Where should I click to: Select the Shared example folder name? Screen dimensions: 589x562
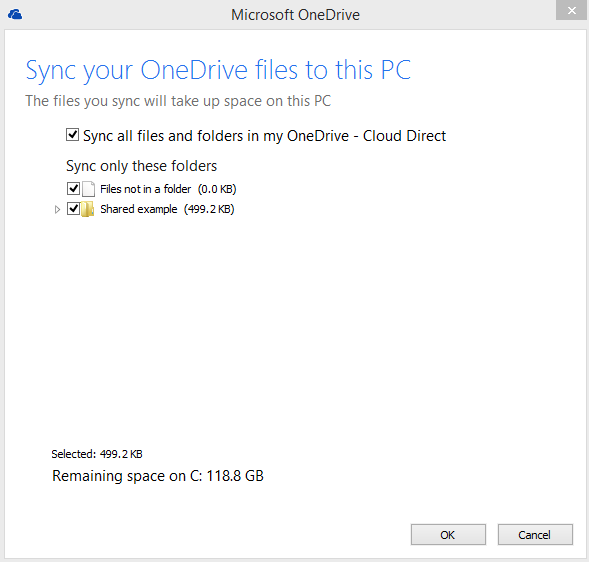(139, 209)
